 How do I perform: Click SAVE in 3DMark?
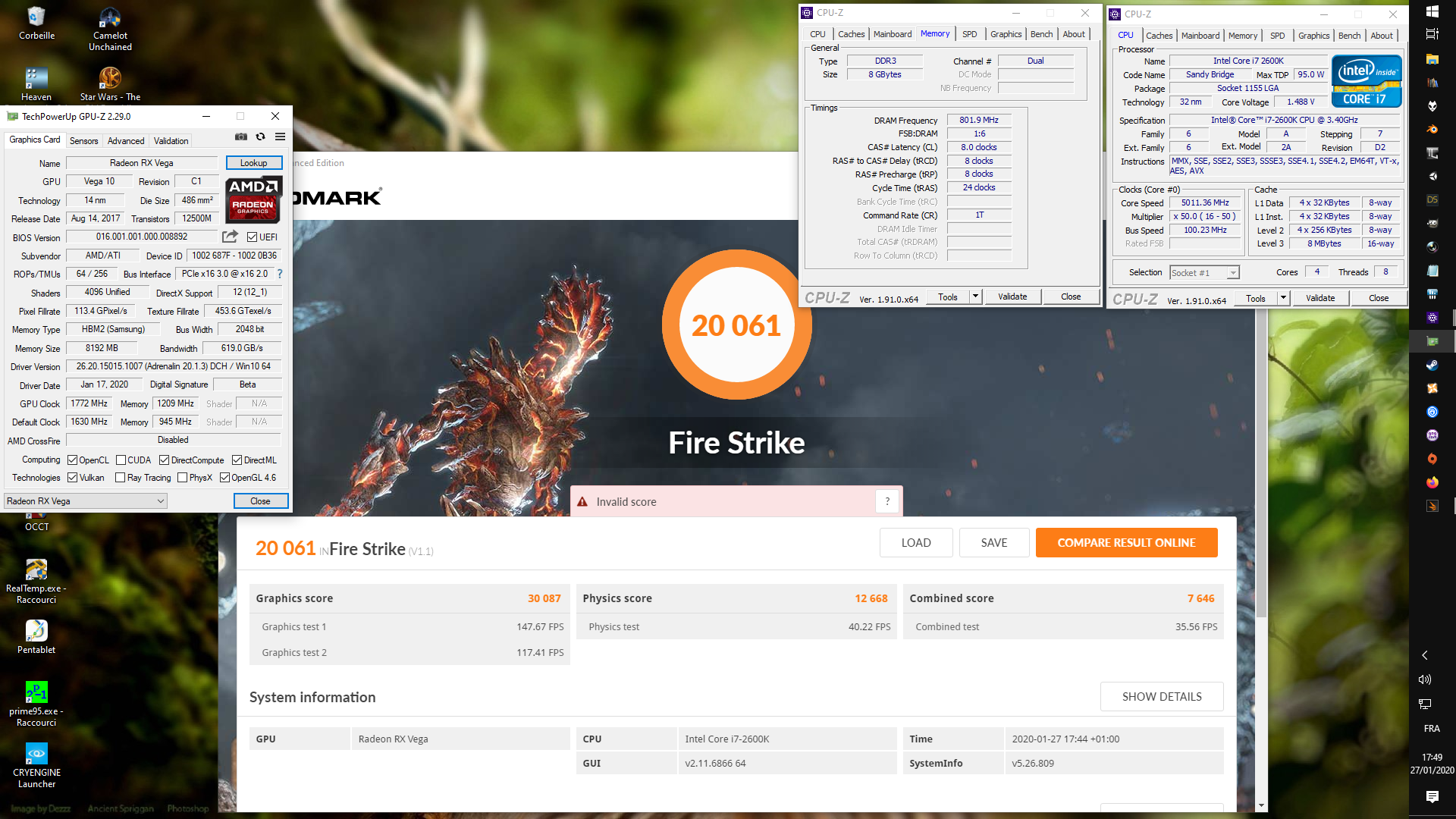point(994,543)
